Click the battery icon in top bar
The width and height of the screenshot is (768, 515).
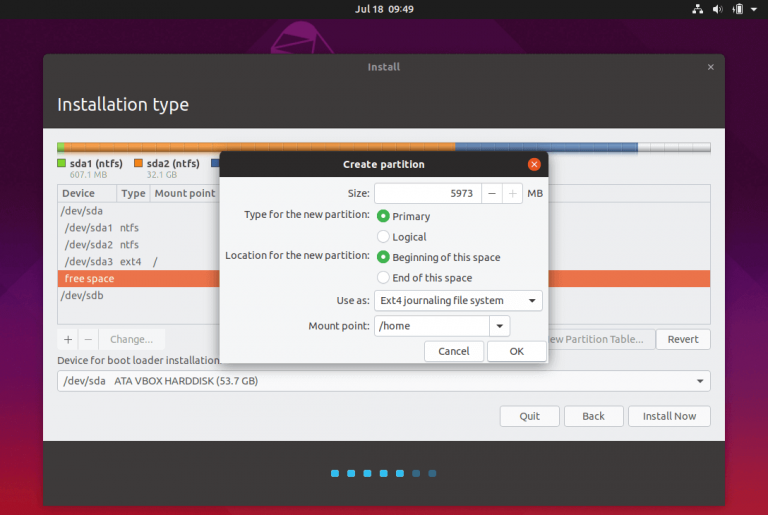738,9
